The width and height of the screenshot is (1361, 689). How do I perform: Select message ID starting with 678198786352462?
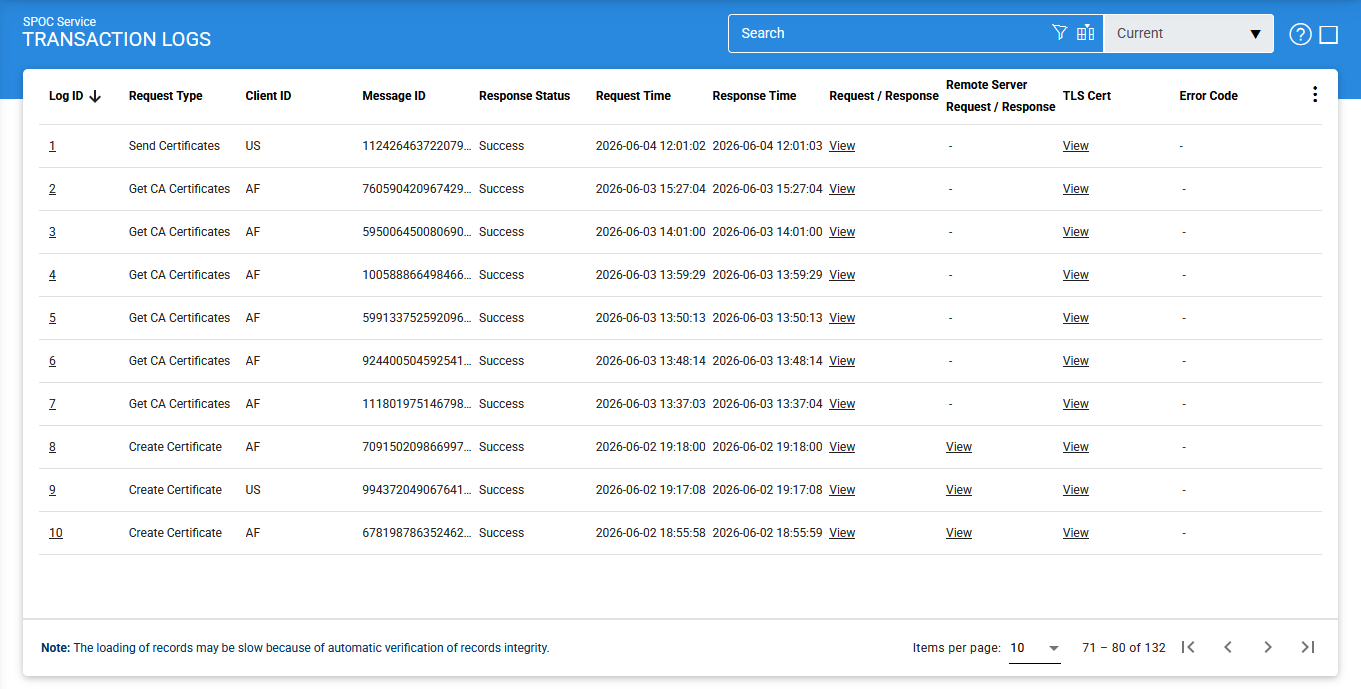coord(417,533)
